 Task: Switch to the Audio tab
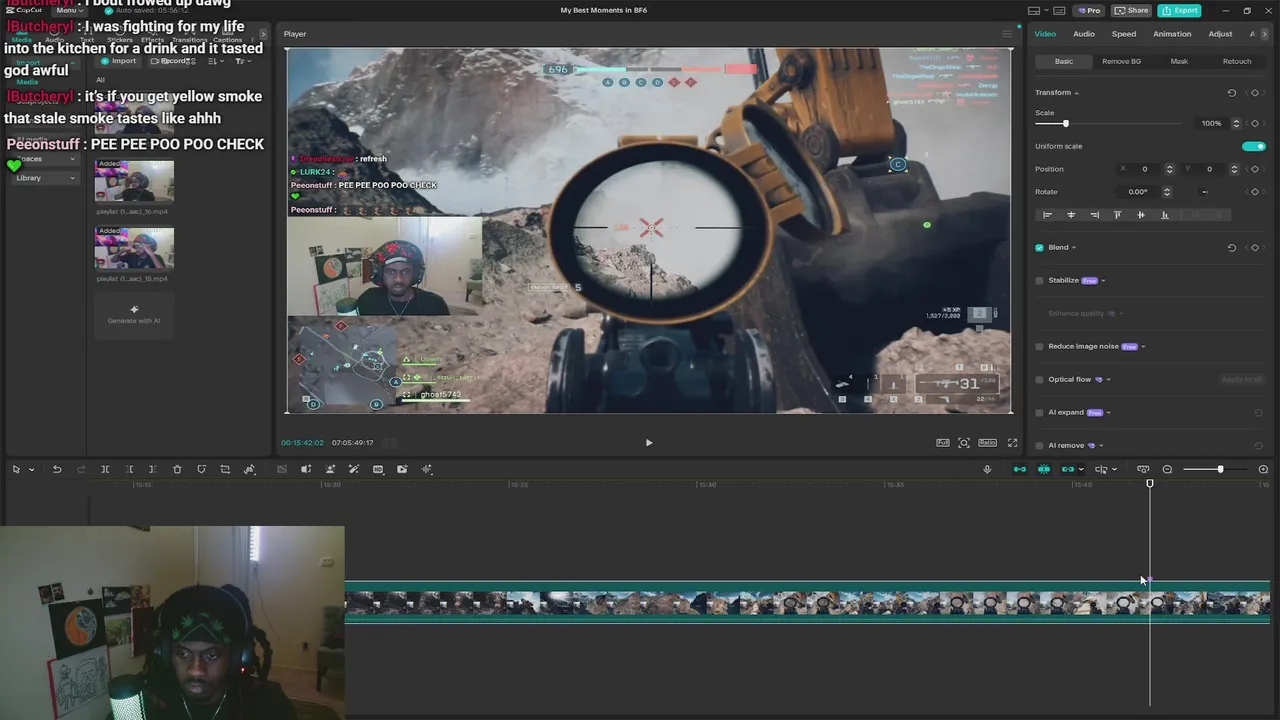[1084, 34]
